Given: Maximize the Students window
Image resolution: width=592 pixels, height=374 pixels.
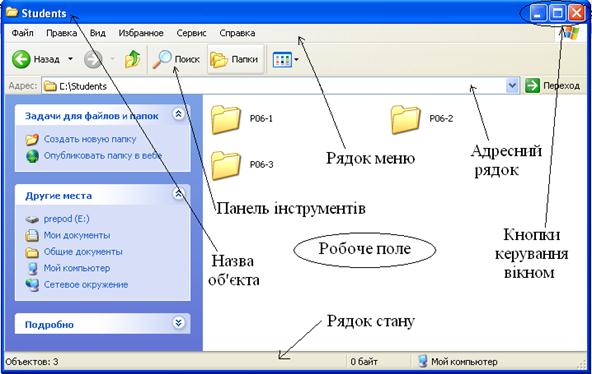Looking at the screenshot, I should [557, 13].
